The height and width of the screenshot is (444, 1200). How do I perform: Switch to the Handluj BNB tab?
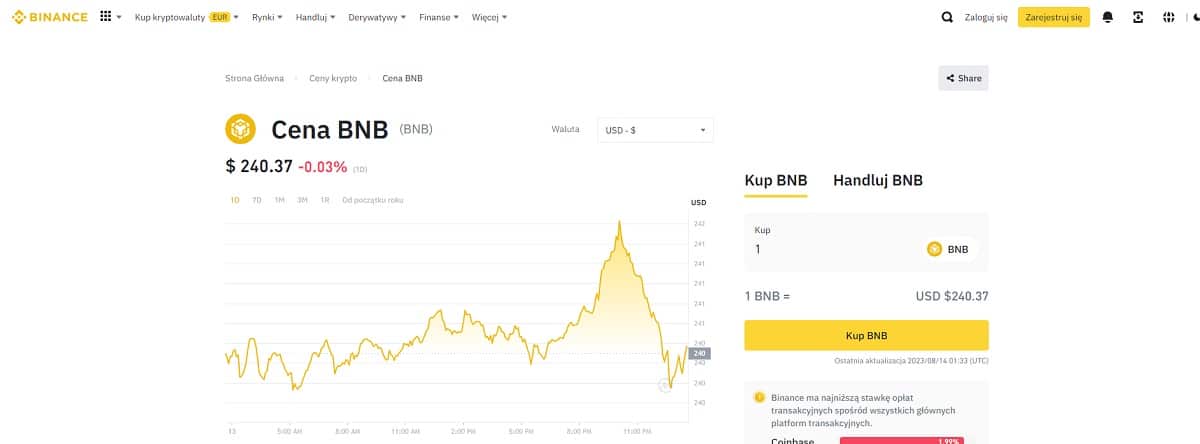click(x=877, y=181)
